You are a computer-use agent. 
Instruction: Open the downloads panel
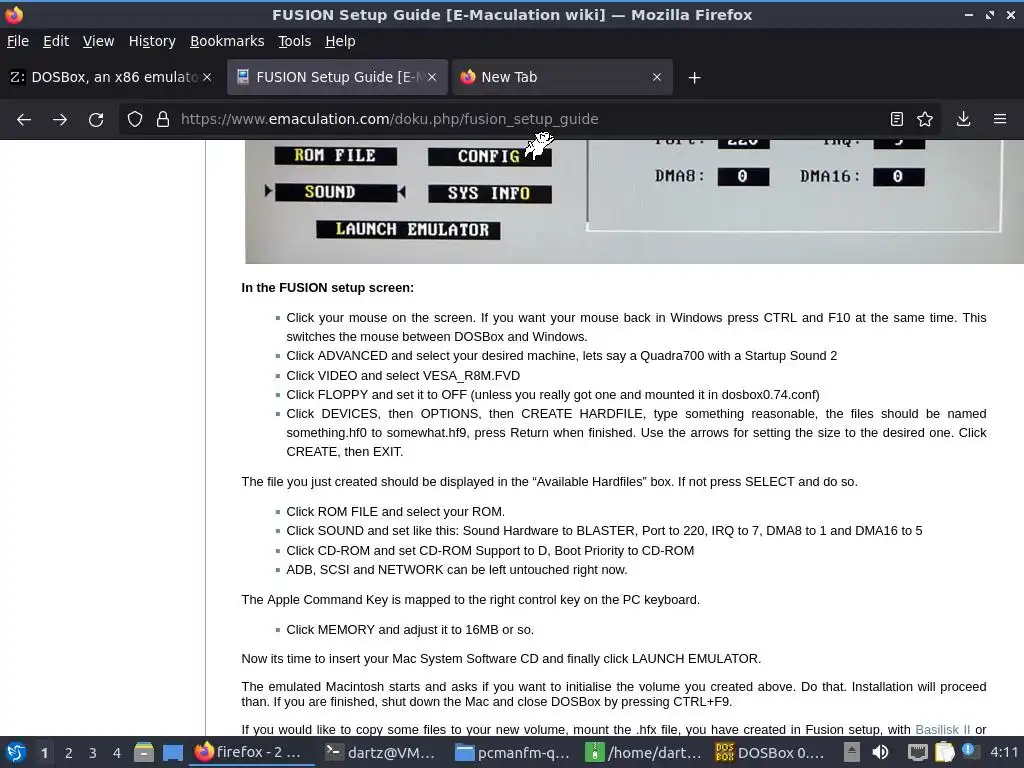pyautogui.click(x=963, y=119)
